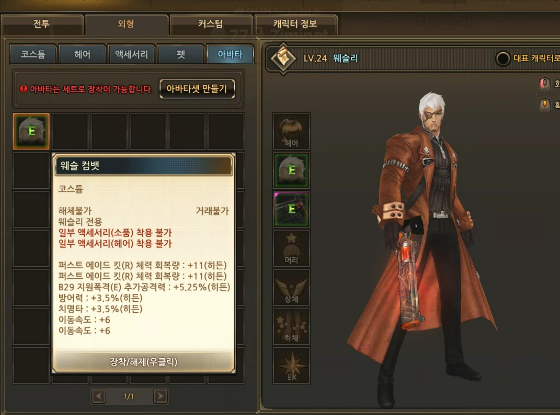Click the upper mouse rotate icon
The height and width of the screenshot is (415, 560).
click(544, 84)
